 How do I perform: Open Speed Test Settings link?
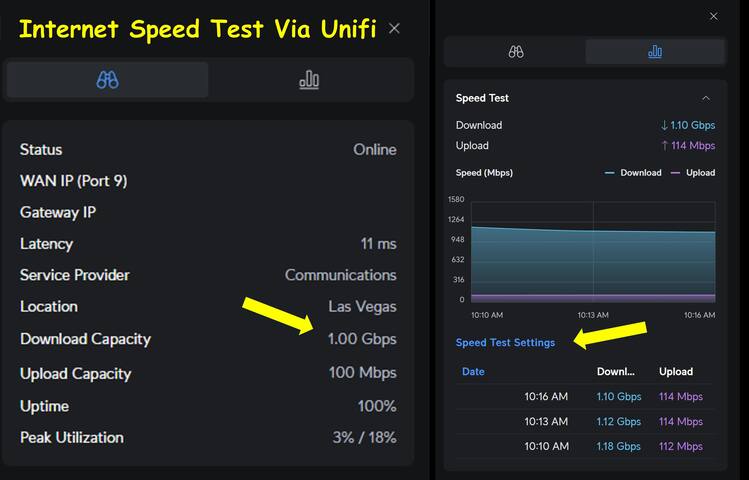click(505, 343)
